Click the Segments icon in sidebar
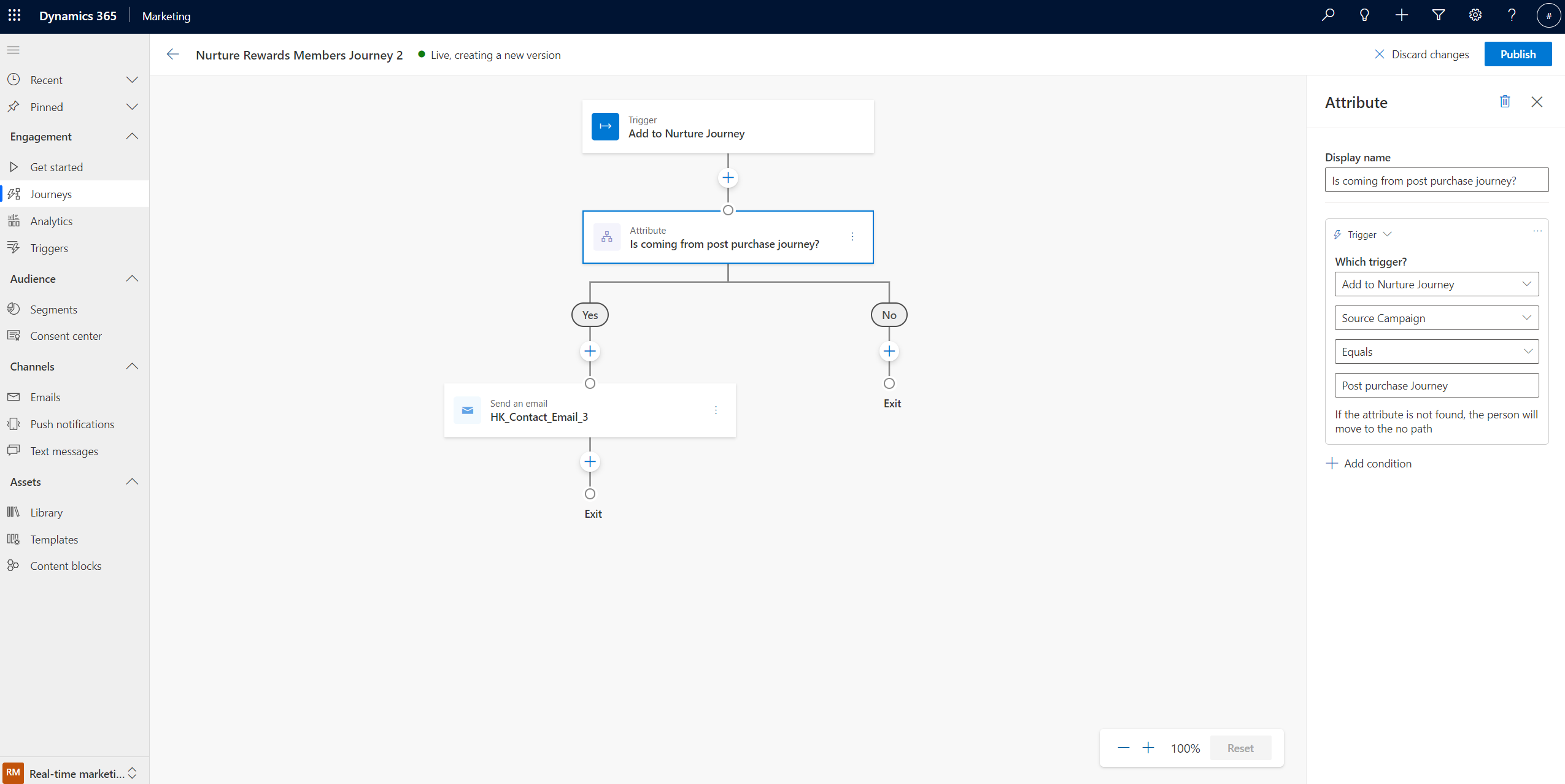This screenshot has height=784, width=1565. [x=13, y=309]
